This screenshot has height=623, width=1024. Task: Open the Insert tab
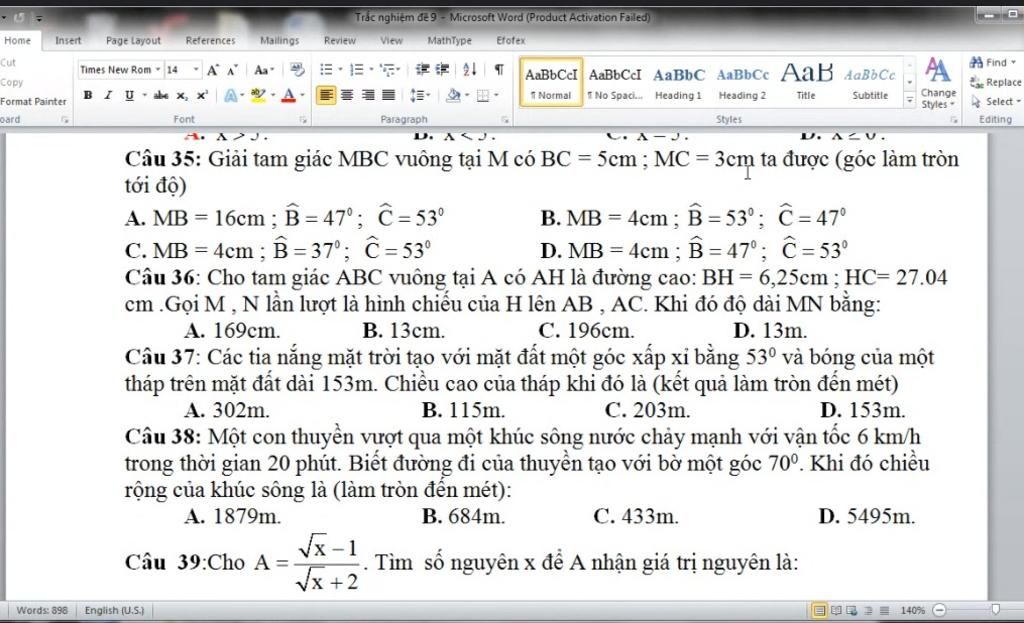[68, 40]
